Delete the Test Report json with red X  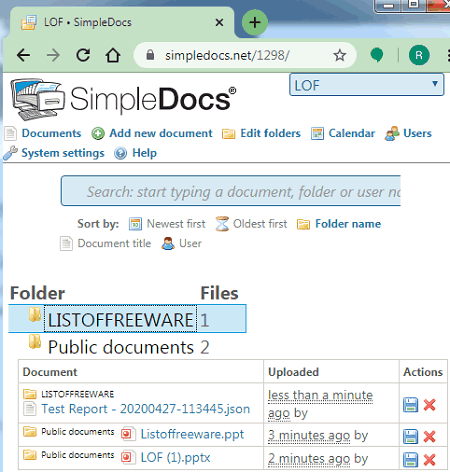coord(429,405)
